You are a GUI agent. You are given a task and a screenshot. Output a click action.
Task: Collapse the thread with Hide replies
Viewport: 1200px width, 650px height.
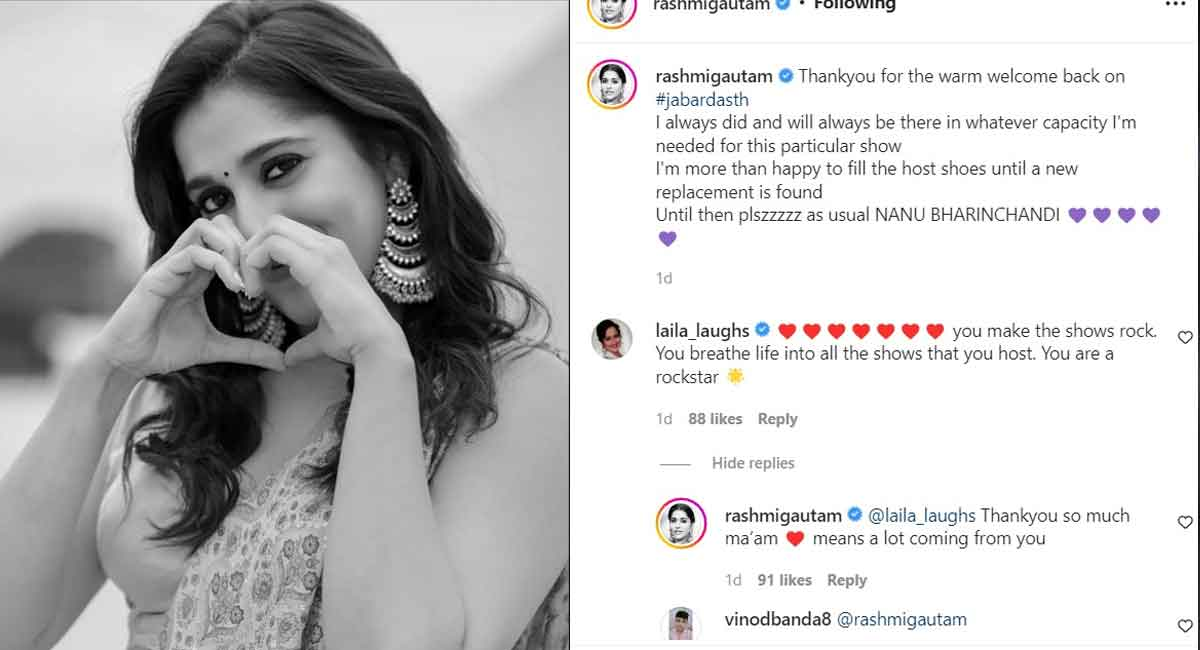752,463
